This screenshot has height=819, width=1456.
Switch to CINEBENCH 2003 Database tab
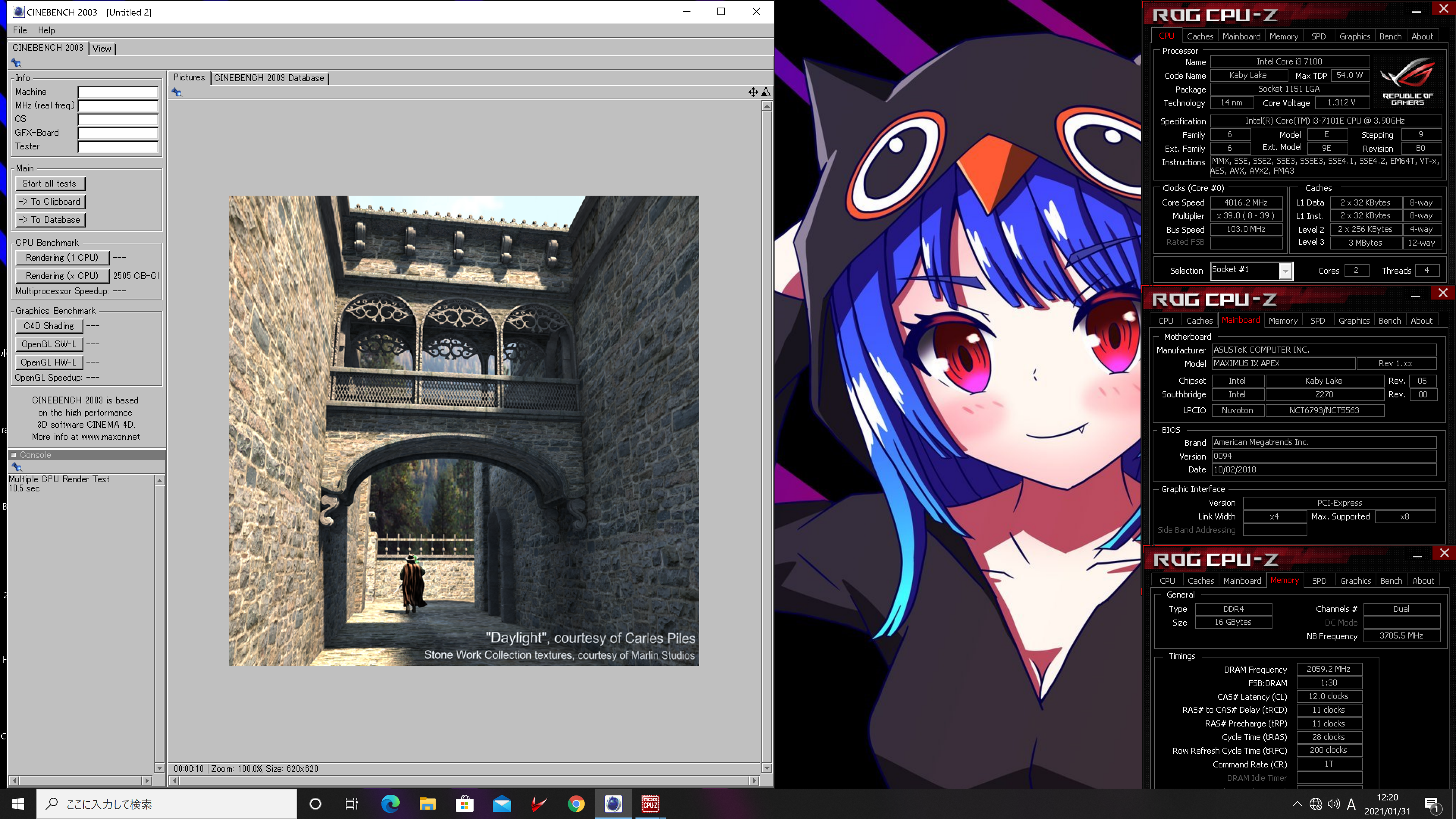[x=269, y=78]
